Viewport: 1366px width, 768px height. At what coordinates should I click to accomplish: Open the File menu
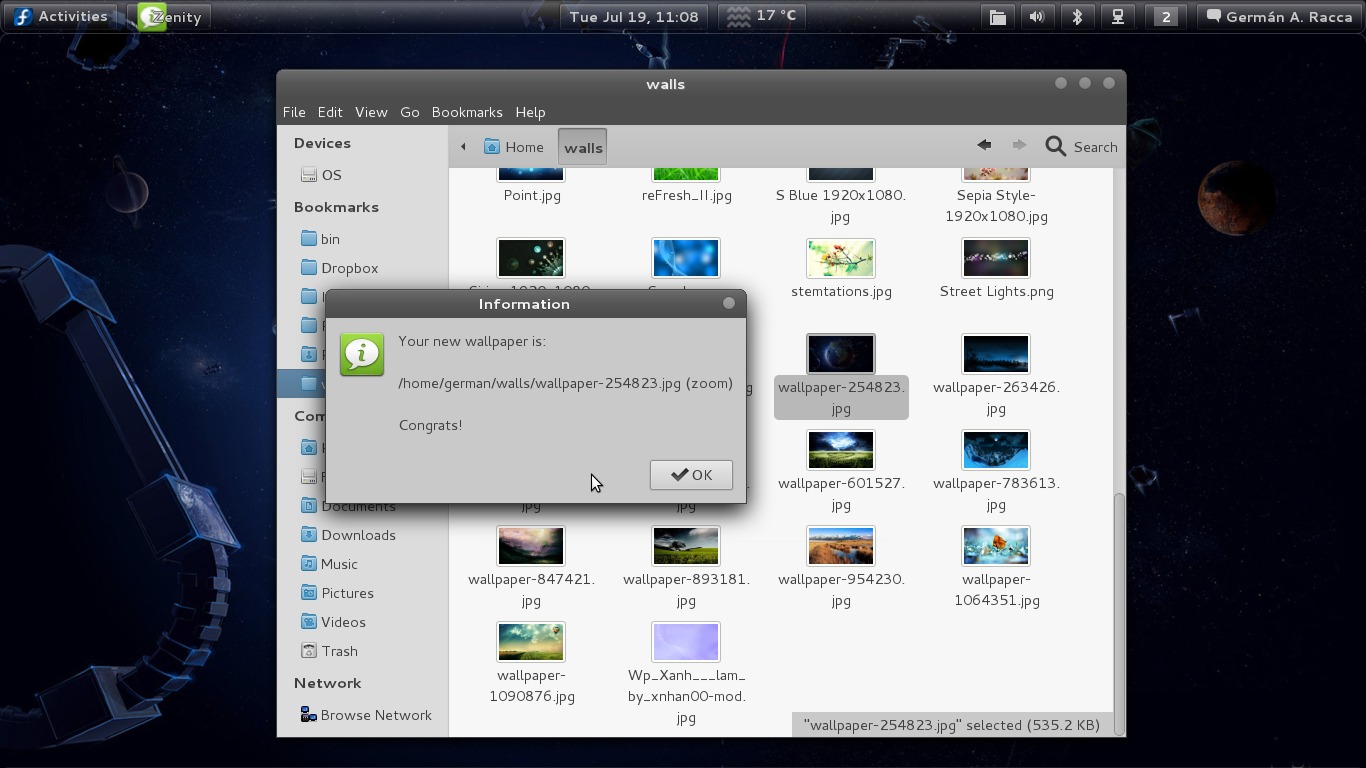click(294, 112)
